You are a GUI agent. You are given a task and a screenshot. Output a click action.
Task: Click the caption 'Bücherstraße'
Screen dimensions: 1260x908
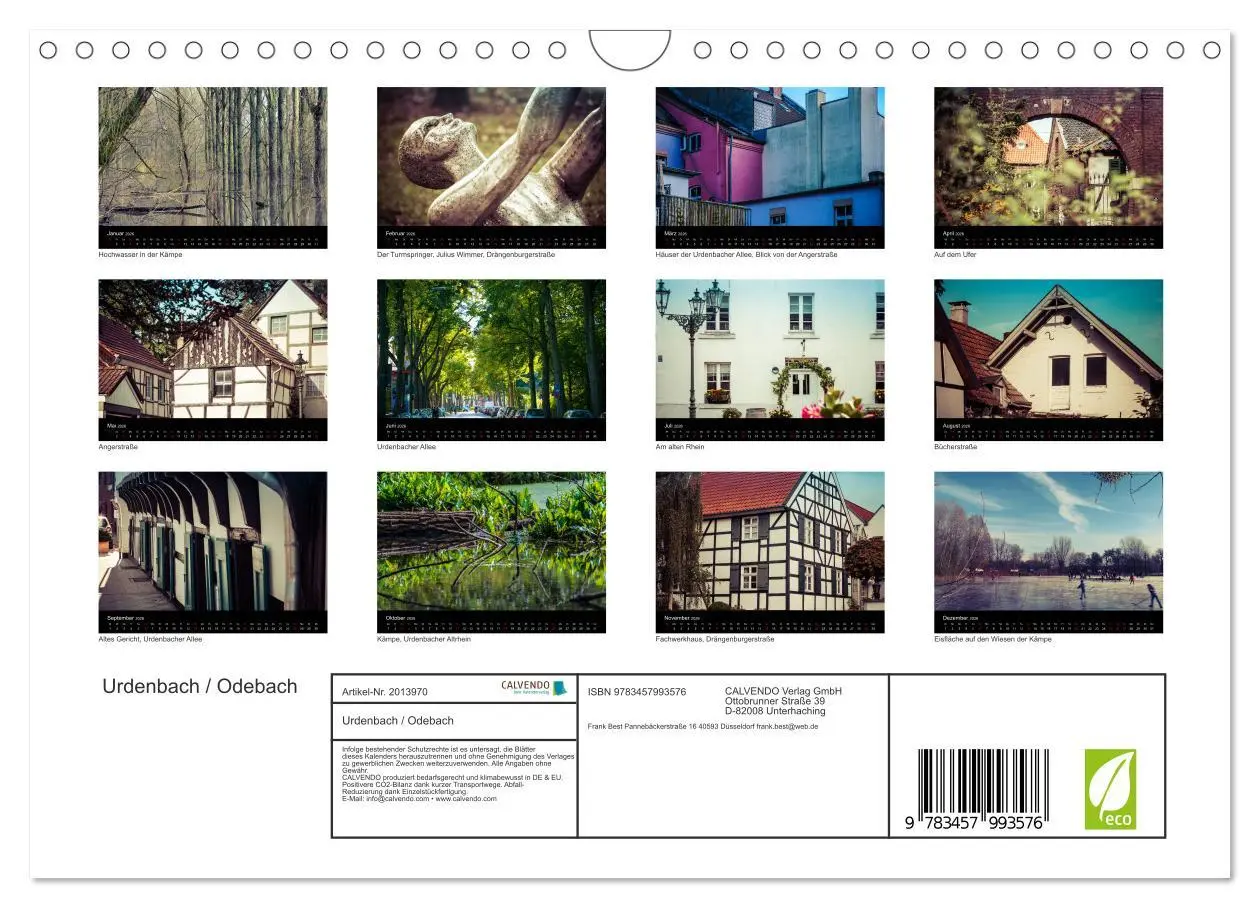pyautogui.click(x=956, y=447)
